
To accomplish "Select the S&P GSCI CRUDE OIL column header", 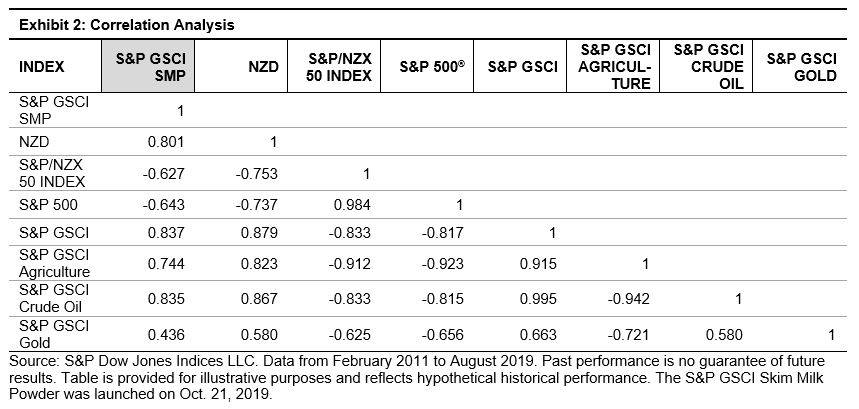I will [x=709, y=67].
